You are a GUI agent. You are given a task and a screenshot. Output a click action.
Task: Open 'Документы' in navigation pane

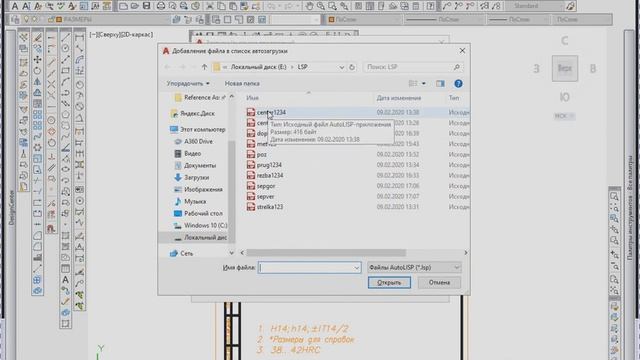pos(200,165)
